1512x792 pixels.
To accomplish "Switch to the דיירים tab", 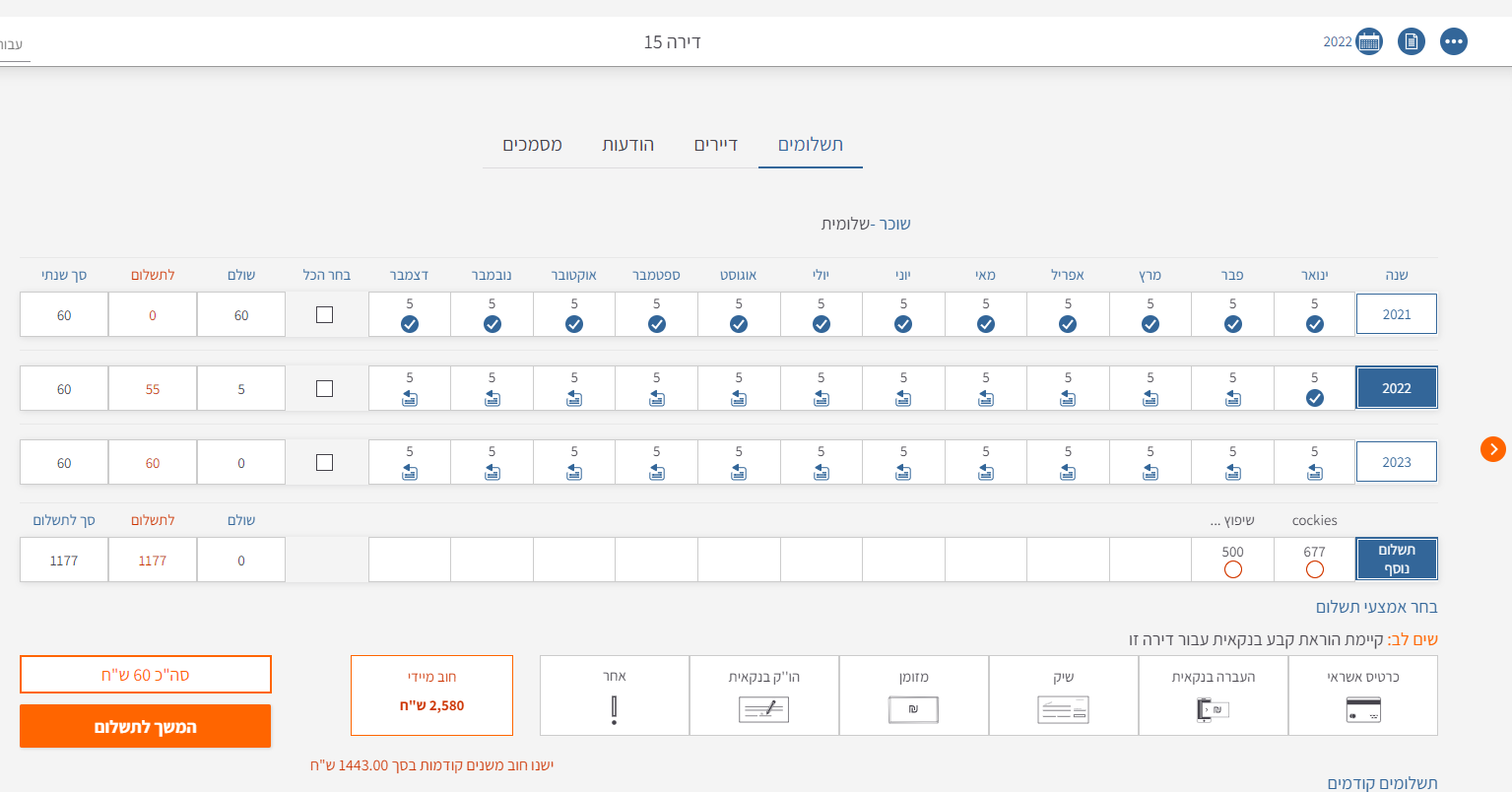I will (x=716, y=145).
